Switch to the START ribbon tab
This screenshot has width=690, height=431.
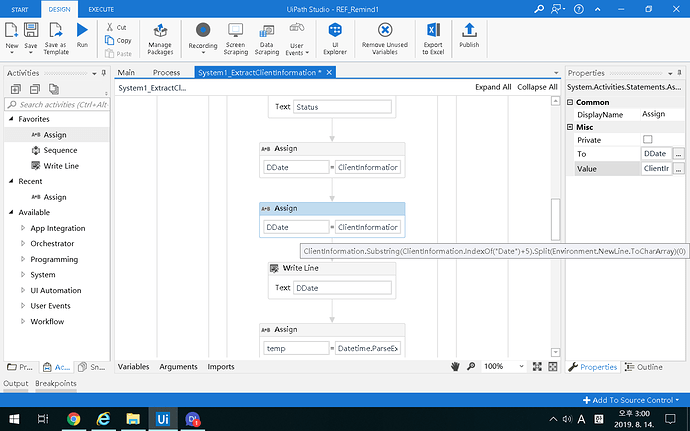20,9
